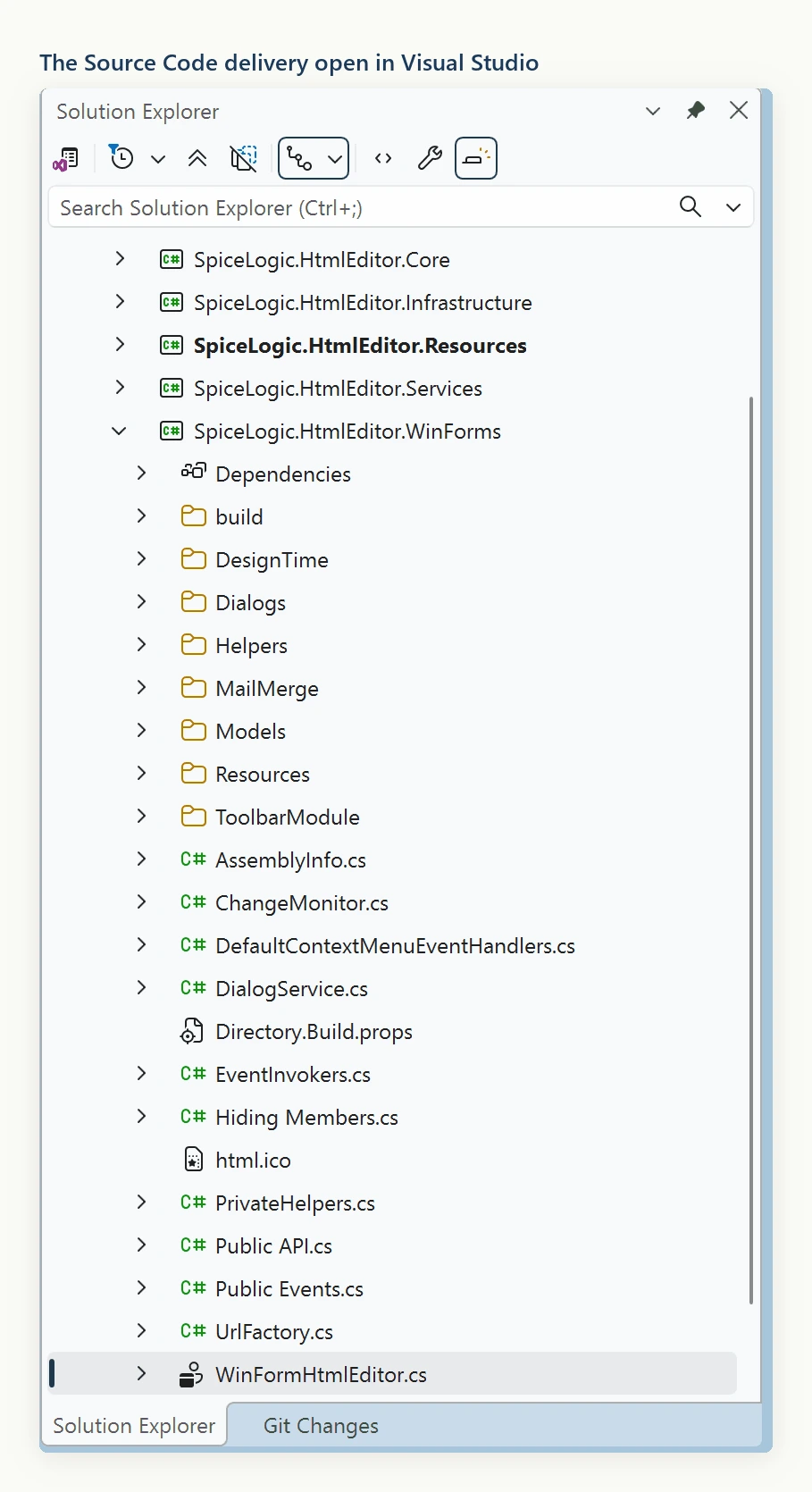Open the Pending Changes Filter dropdown arrow
This screenshot has width=812, height=1492.
[x=158, y=159]
